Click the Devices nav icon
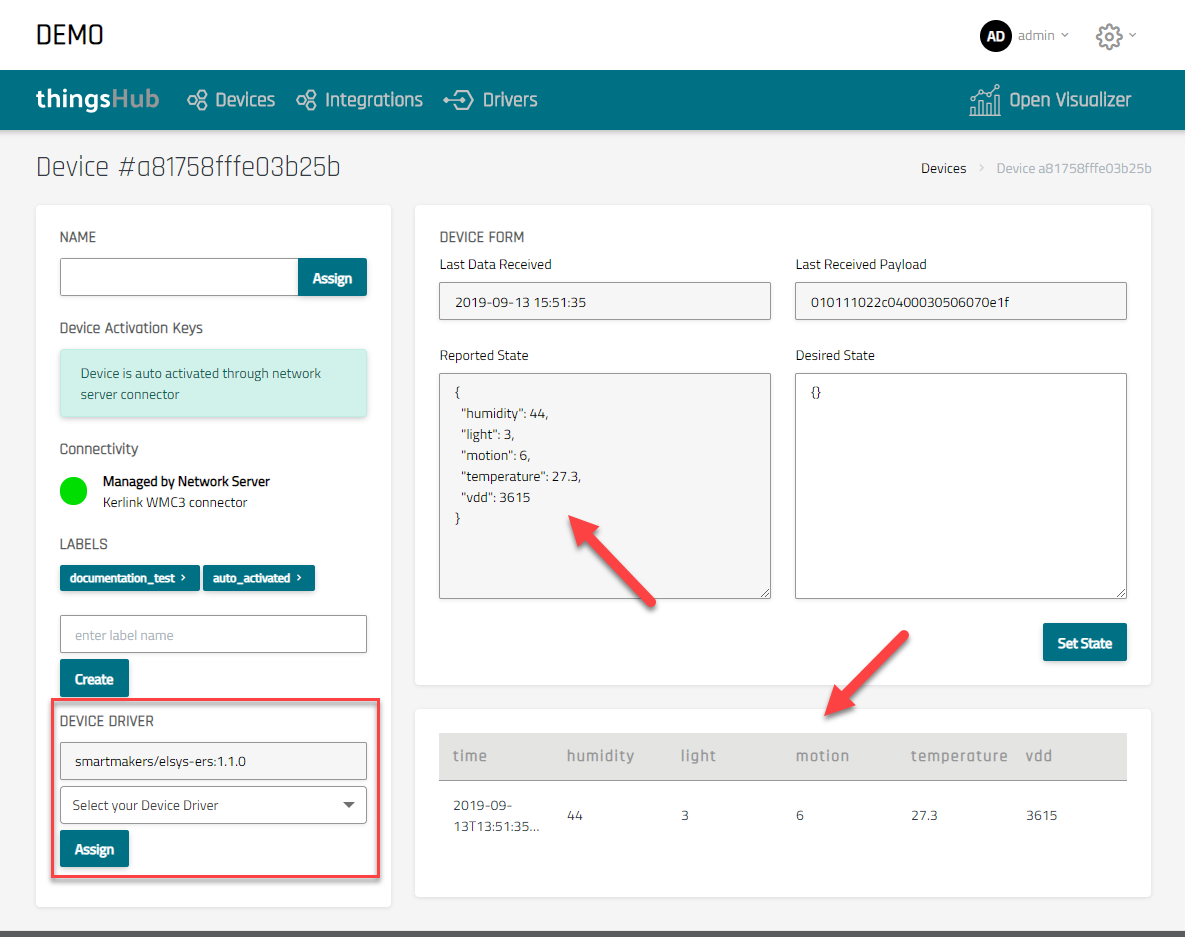This screenshot has height=937, width=1185. click(198, 100)
